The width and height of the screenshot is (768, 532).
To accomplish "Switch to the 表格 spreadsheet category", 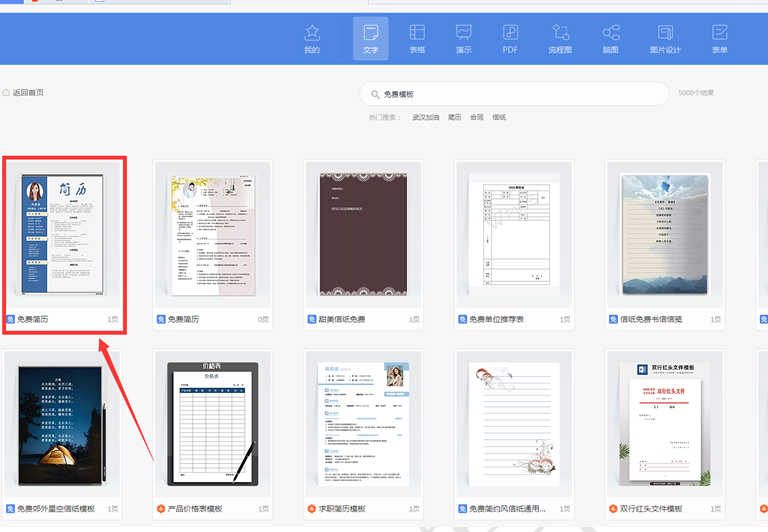I will click(x=417, y=39).
